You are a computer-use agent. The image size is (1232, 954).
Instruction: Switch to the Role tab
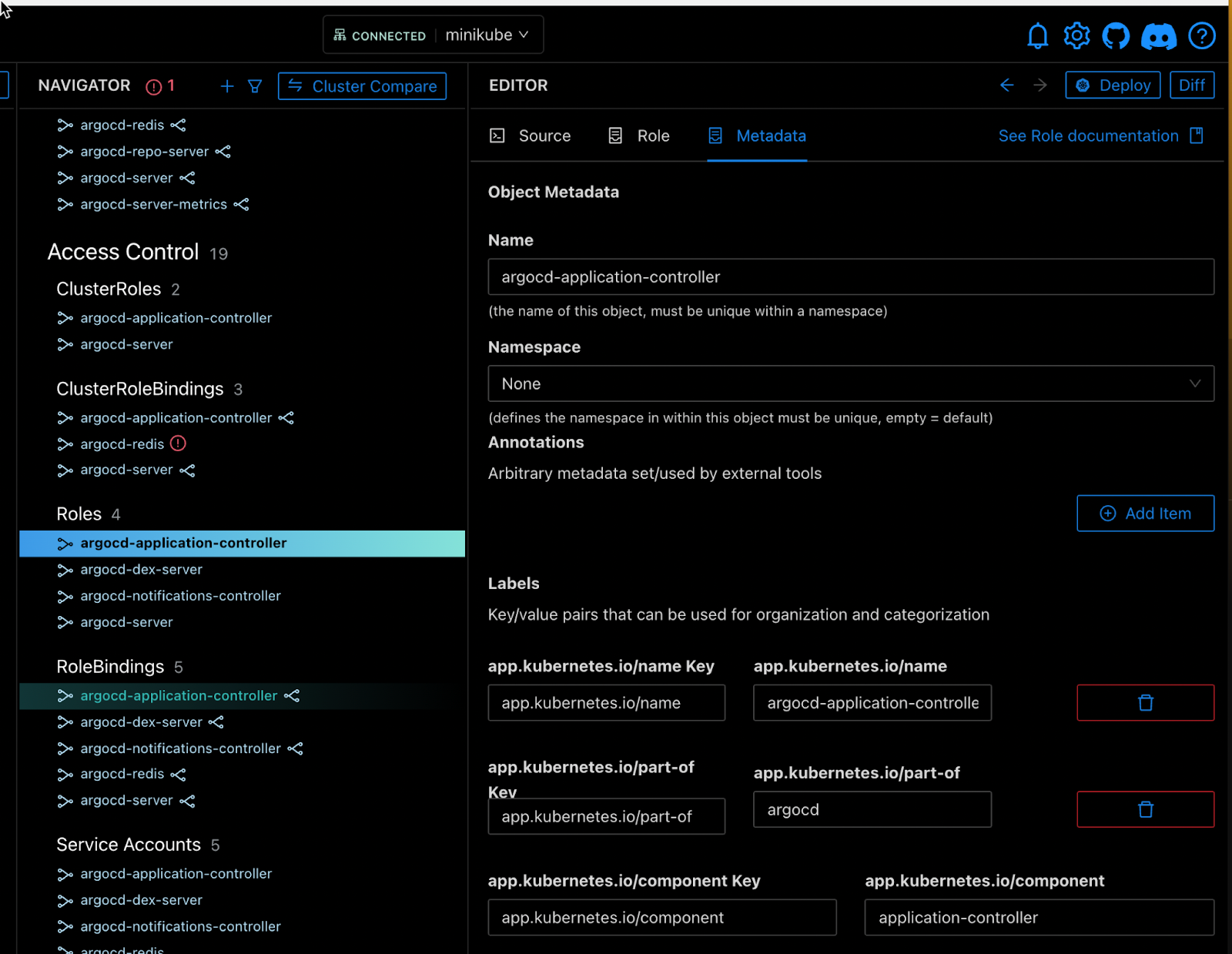coord(638,136)
